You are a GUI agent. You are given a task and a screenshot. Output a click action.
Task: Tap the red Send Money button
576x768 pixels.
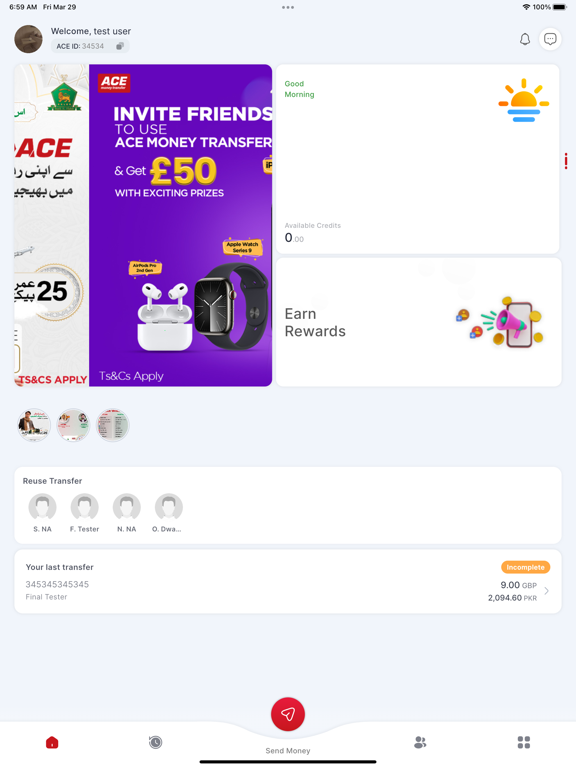[288, 714]
